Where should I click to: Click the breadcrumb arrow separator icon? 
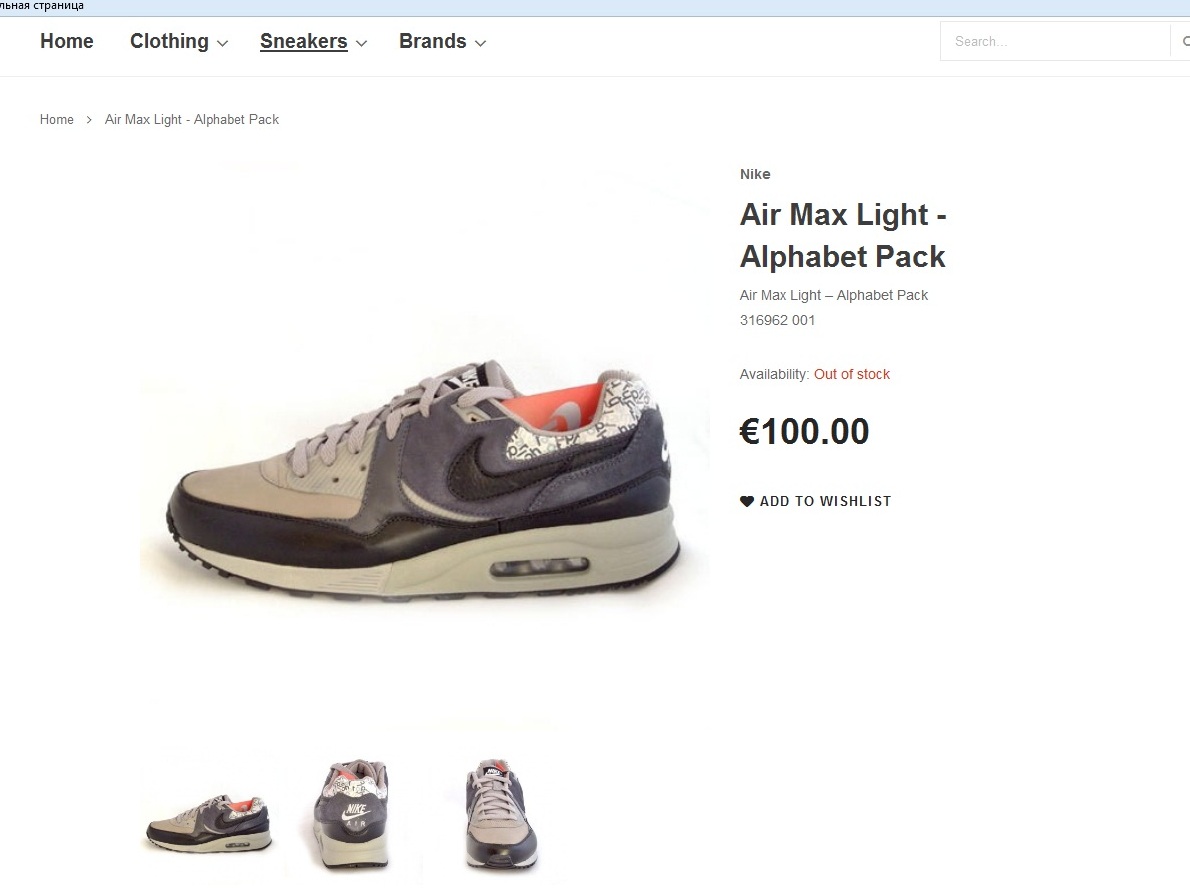[89, 120]
